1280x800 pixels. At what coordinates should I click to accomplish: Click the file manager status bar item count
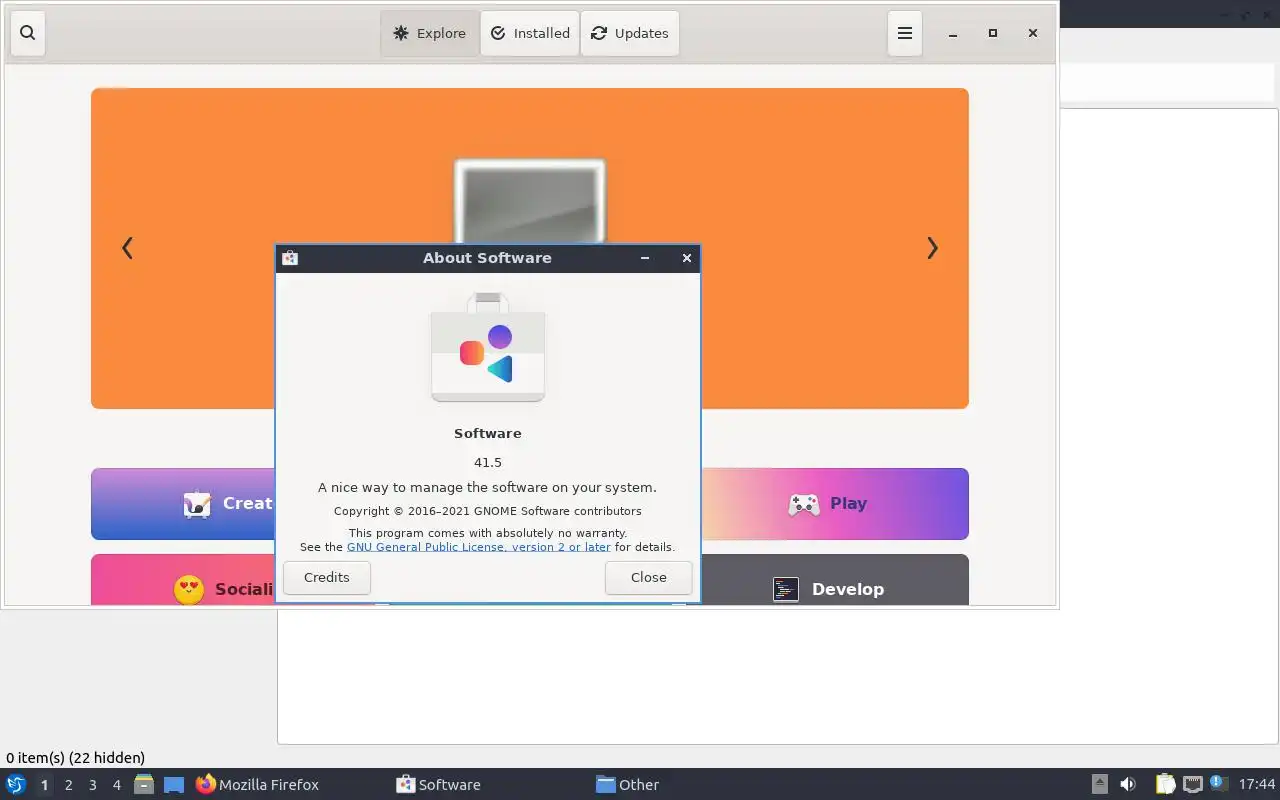point(75,758)
